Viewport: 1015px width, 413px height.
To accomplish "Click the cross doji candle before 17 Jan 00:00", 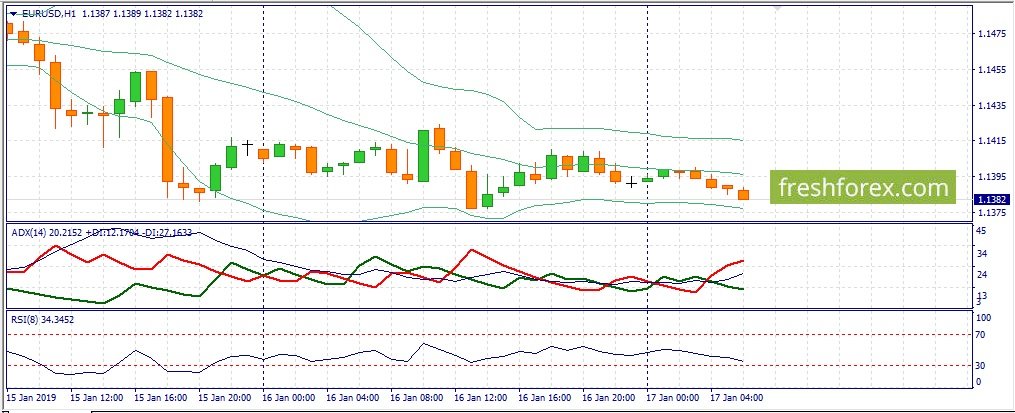I will coord(631,183).
